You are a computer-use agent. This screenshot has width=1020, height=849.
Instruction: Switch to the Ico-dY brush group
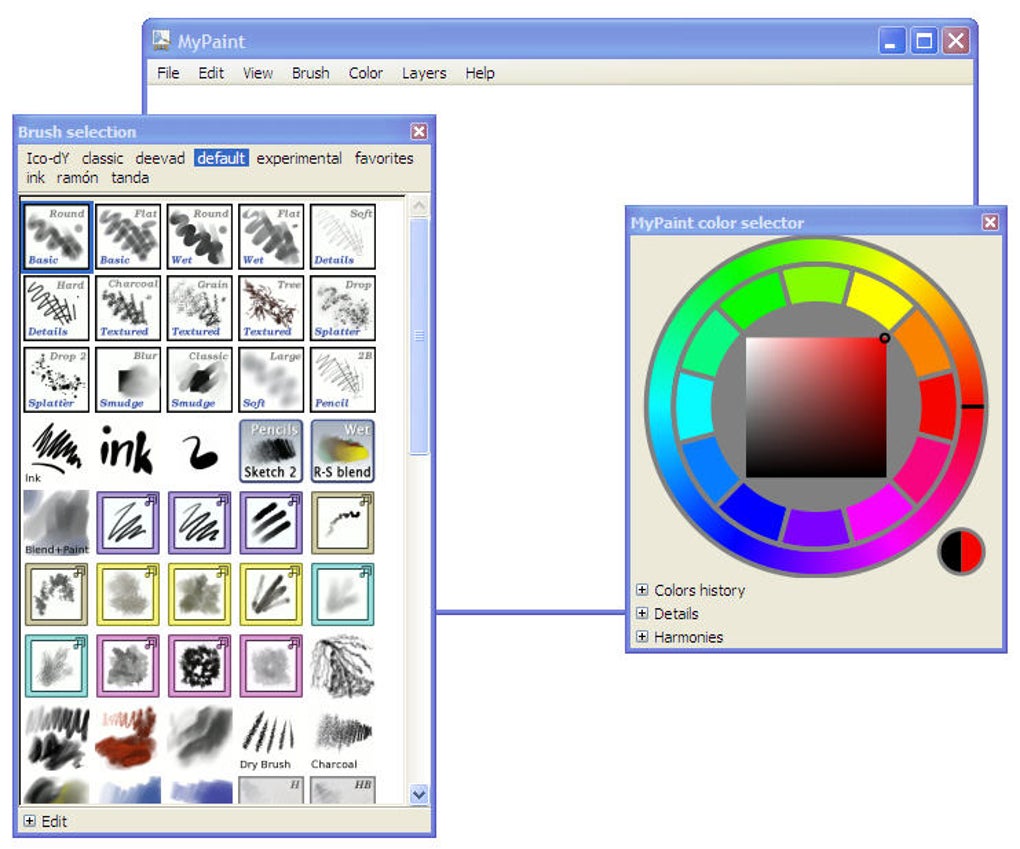47,158
